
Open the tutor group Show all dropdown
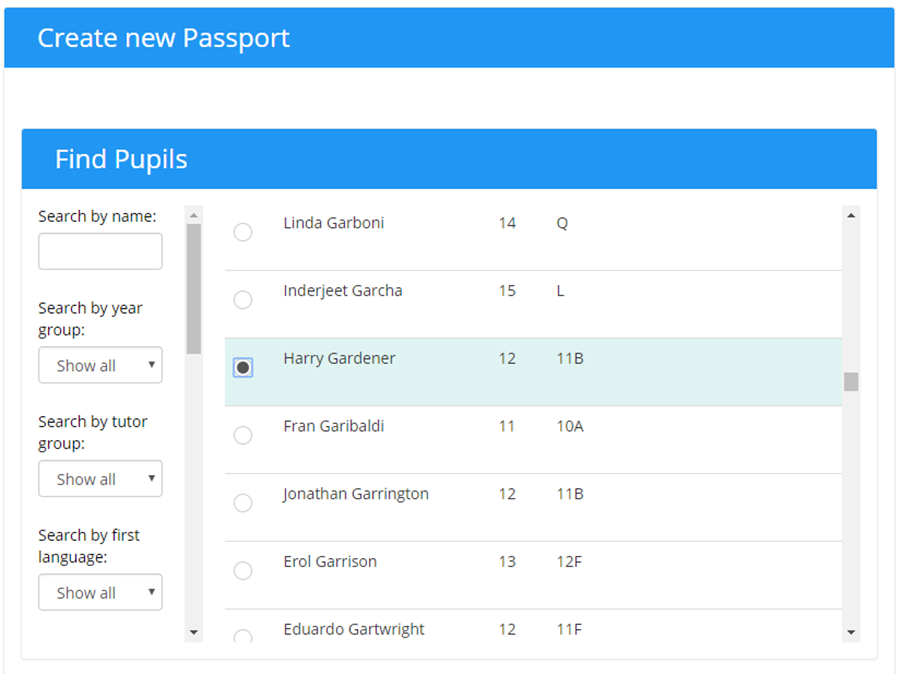click(100, 478)
